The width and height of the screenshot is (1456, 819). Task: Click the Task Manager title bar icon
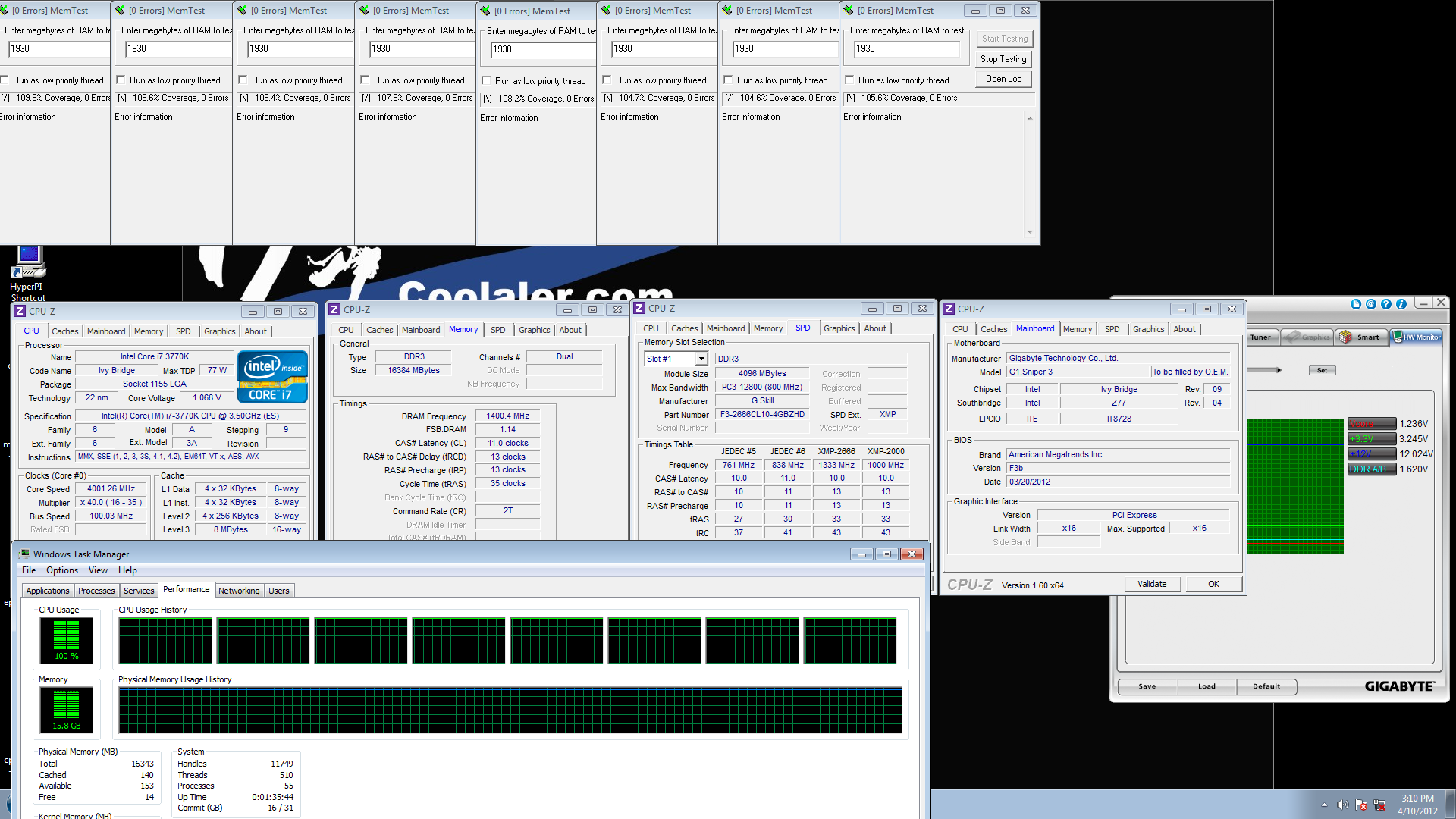[x=24, y=554]
